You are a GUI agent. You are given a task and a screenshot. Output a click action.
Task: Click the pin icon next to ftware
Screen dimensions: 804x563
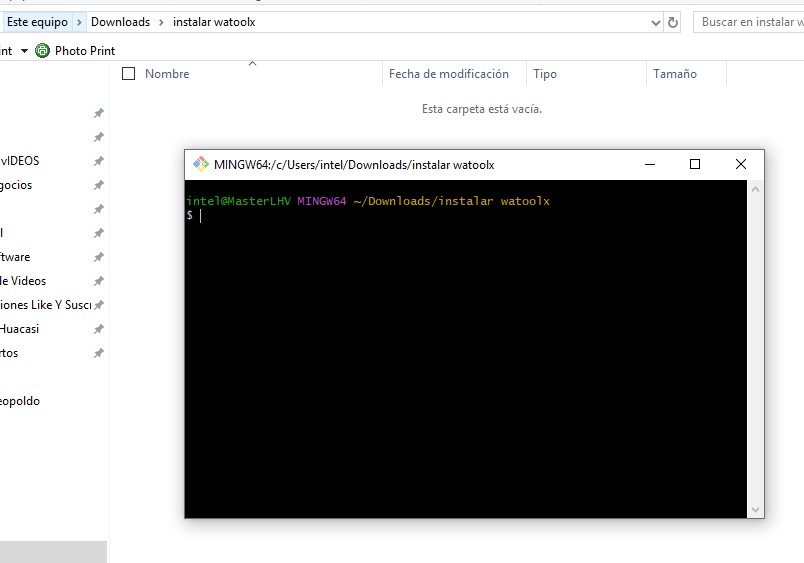point(98,257)
